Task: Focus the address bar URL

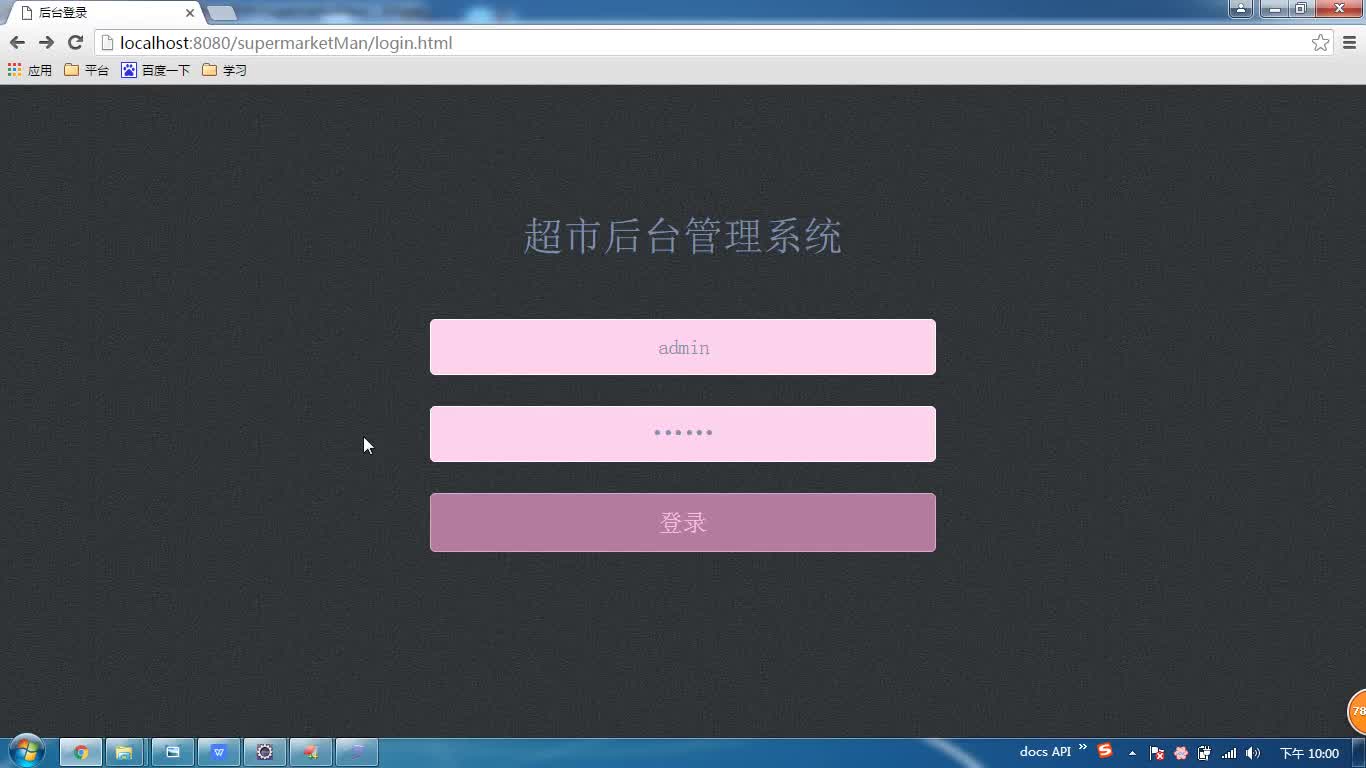Action: point(286,43)
